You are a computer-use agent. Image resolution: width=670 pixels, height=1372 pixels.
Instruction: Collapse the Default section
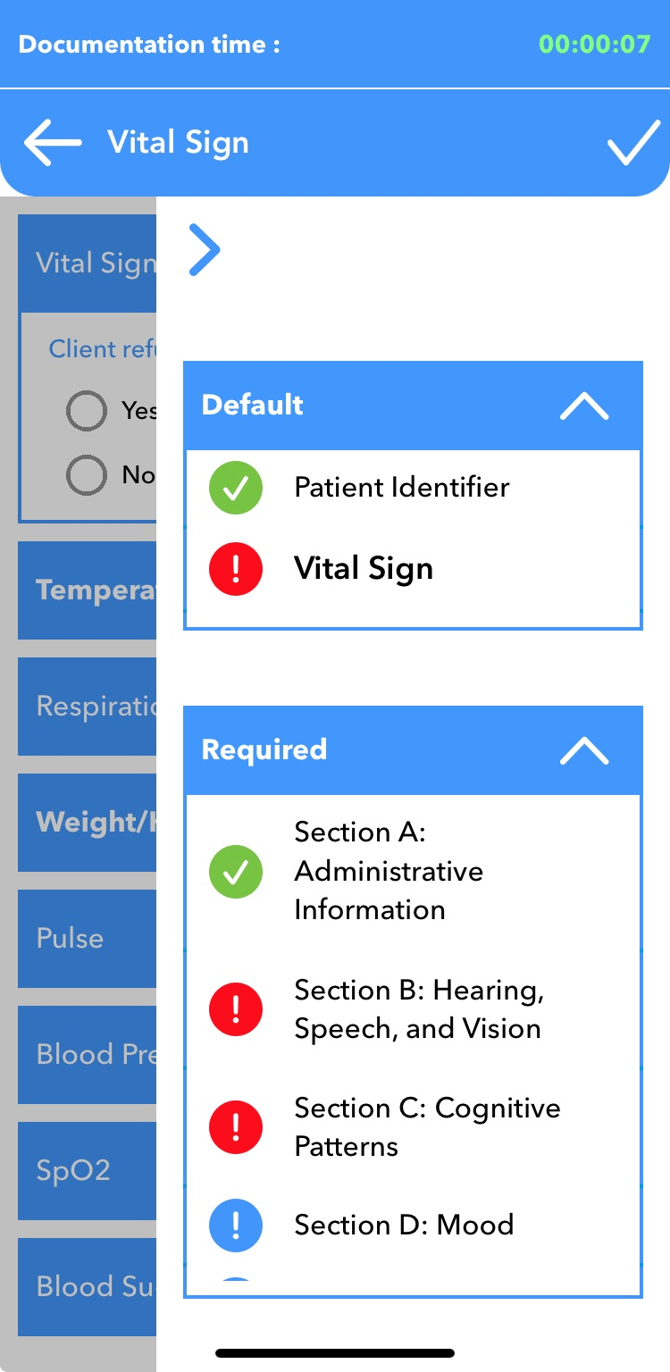tap(584, 406)
